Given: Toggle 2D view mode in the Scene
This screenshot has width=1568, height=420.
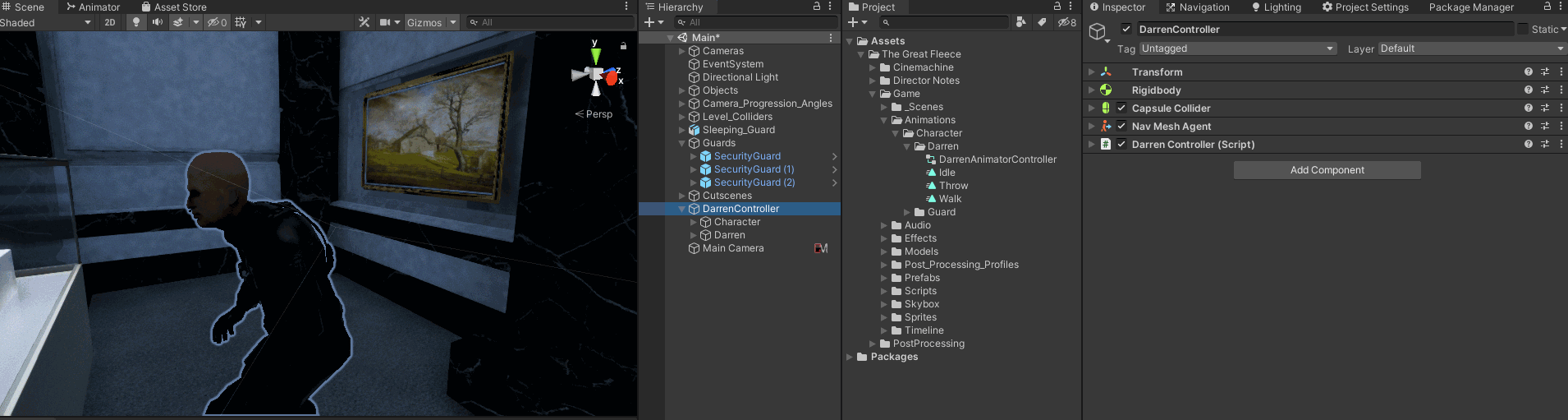Looking at the screenshot, I should point(110,22).
